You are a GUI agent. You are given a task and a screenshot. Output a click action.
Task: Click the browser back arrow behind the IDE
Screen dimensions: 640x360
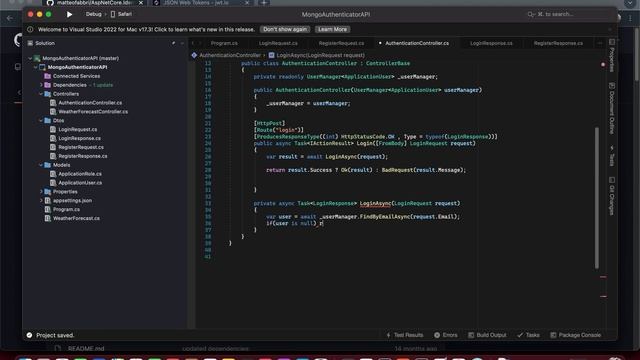[x=10, y=18]
